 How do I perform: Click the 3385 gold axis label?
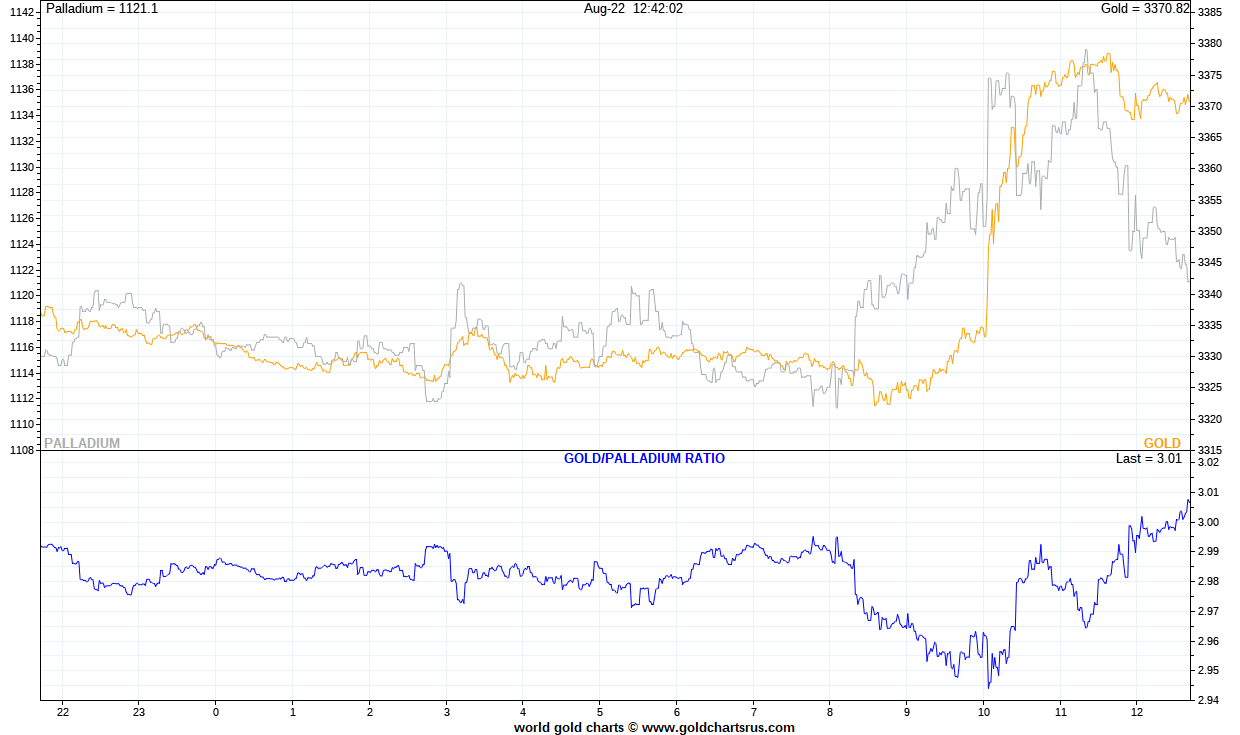pyautogui.click(x=1210, y=12)
